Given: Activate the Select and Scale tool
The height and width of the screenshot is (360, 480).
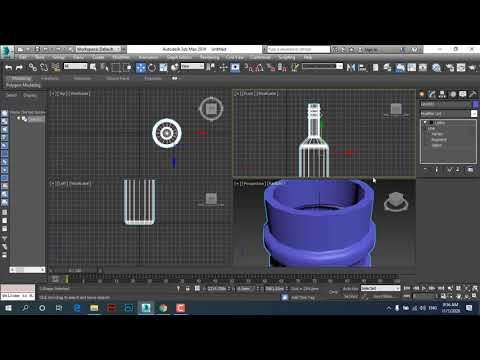Looking at the screenshot, I should 163,68.
